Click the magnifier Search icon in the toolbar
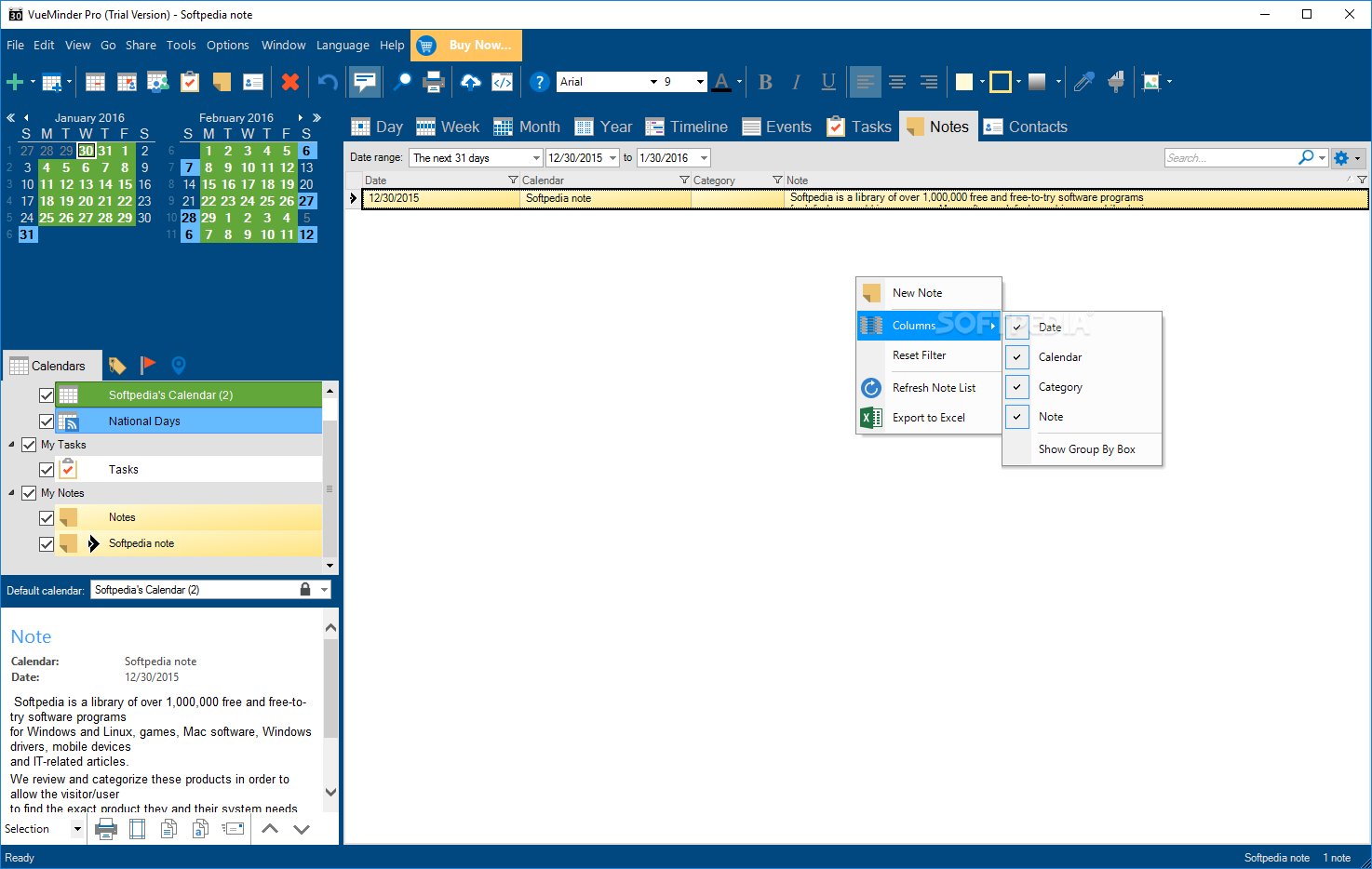 pyautogui.click(x=402, y=82)
